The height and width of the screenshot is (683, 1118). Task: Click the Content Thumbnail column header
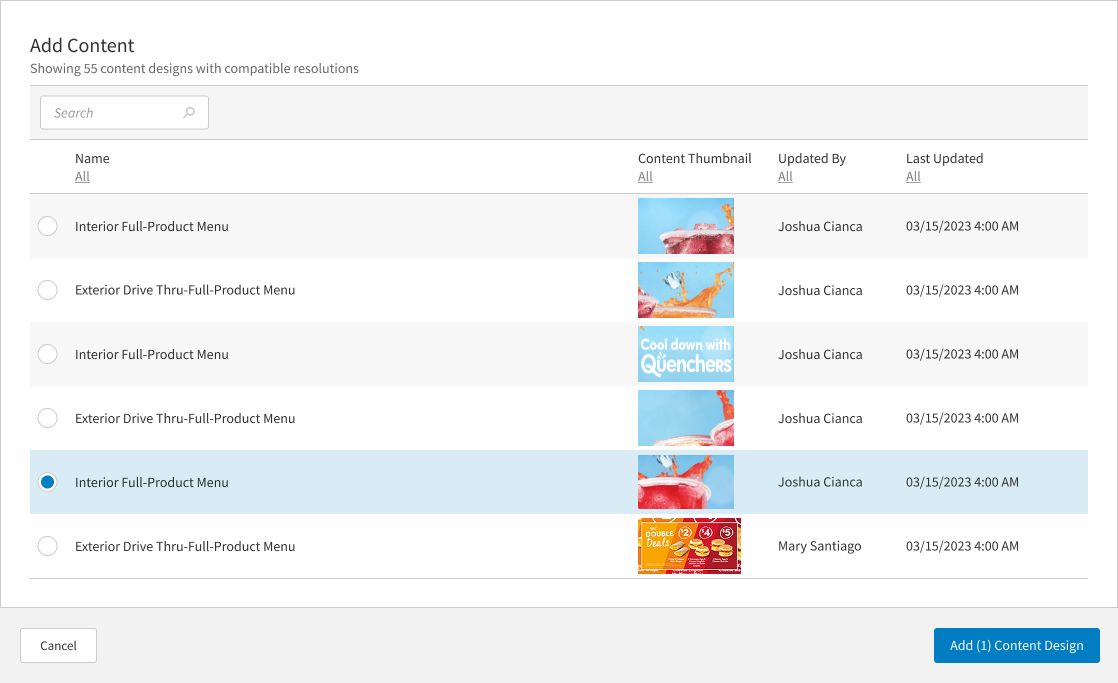(x=694, y=158)
